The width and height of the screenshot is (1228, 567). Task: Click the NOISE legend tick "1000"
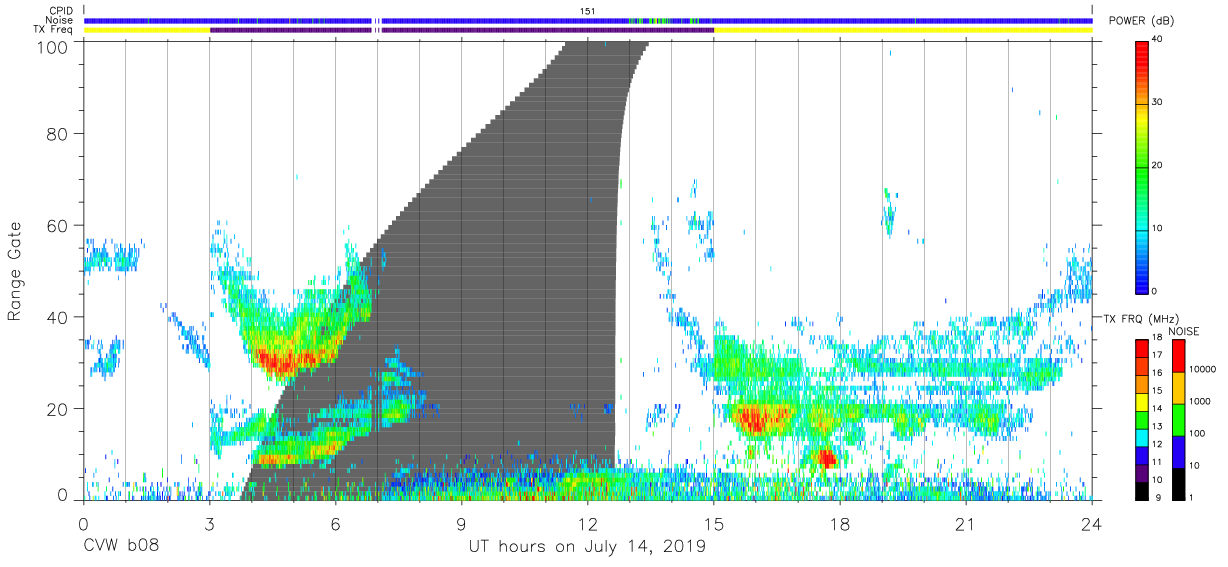(x=1199, y=401)
